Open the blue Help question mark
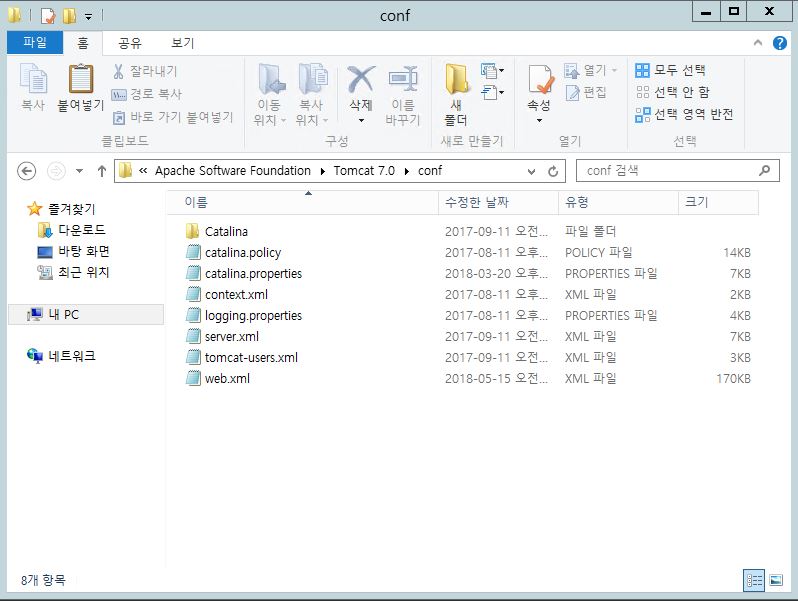Image resolution: width=798 pixels, height=601 pixels. point(780,43)
